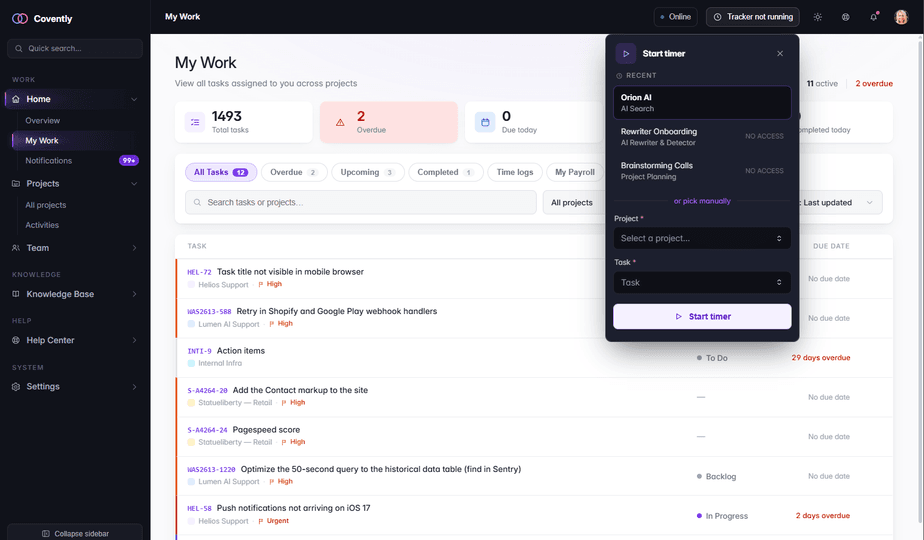This screenshot has width=924, height=540.
Task: Click the Tracker not running button
Action: (x=753, y=17)
